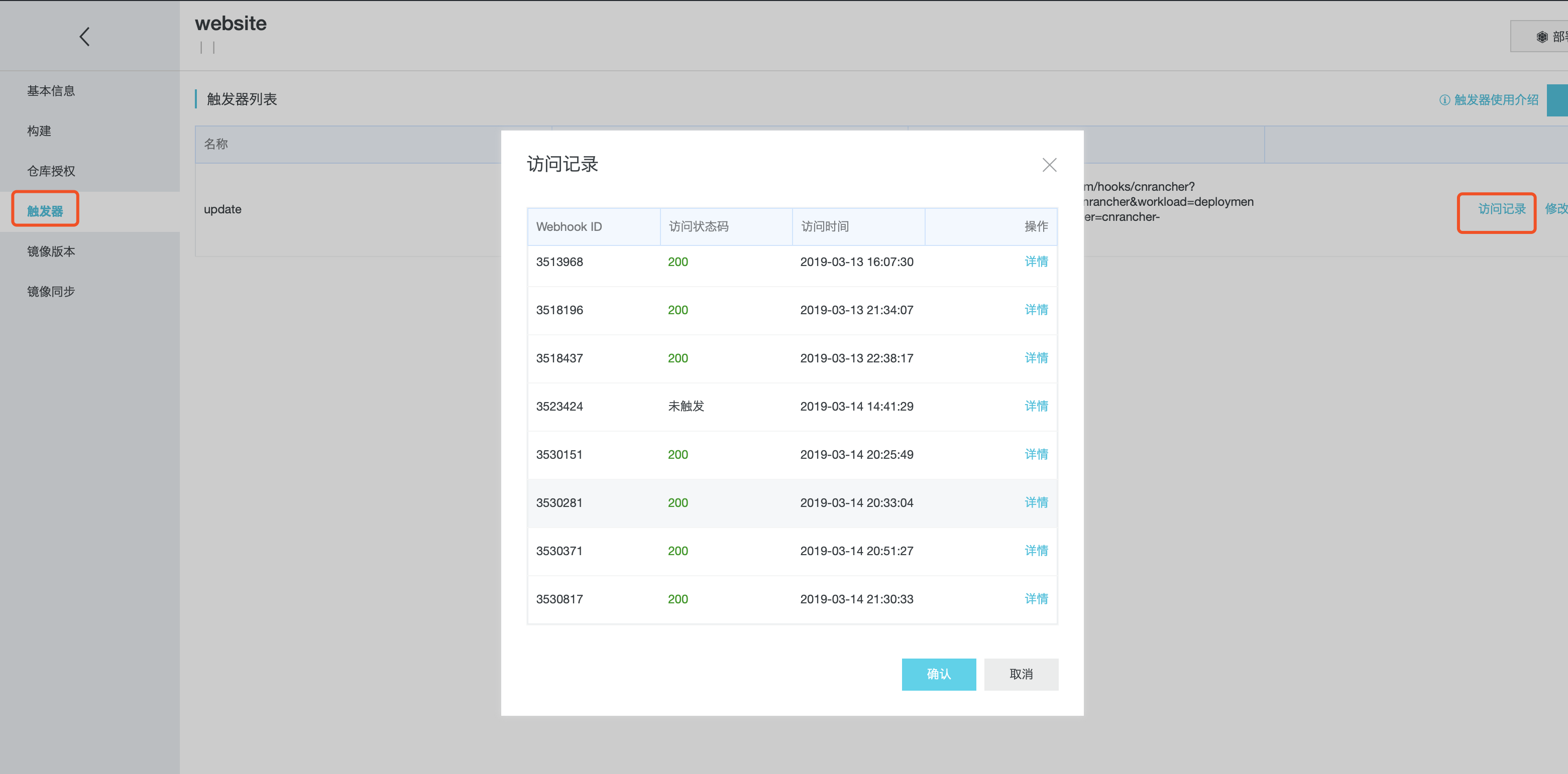Go to 镜像同步 sidebar item
Image resolution: width=1568 pixels, height=774 pixels.
(x=51, y=292)
